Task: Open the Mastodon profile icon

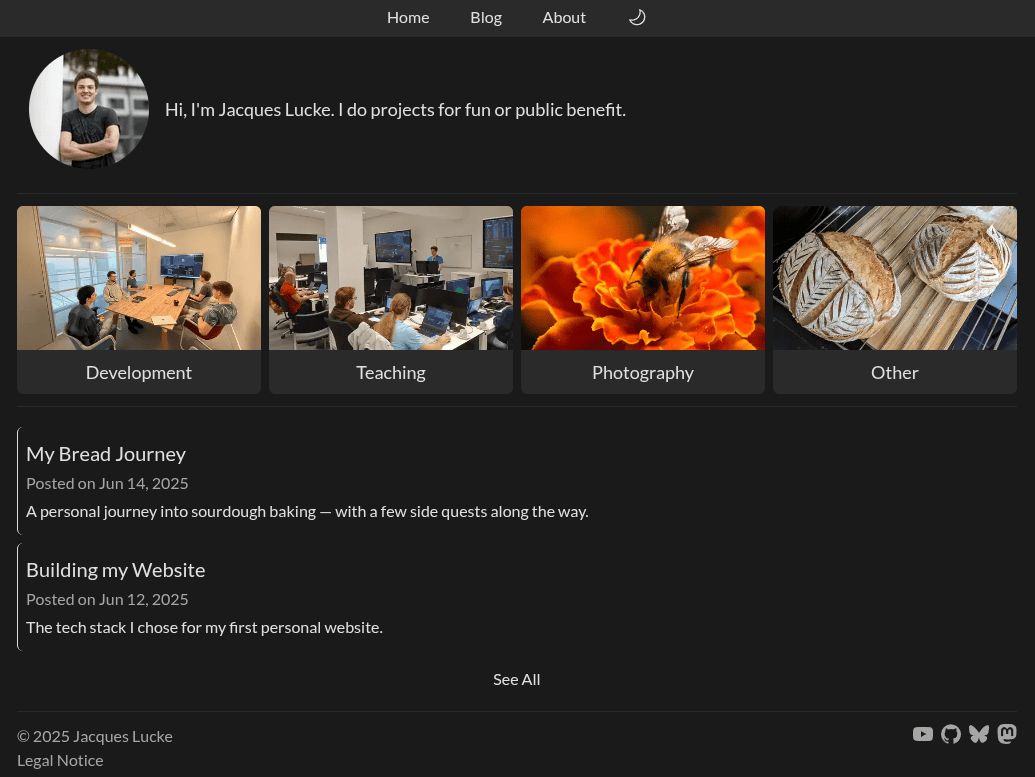Action: [1007, 734]
